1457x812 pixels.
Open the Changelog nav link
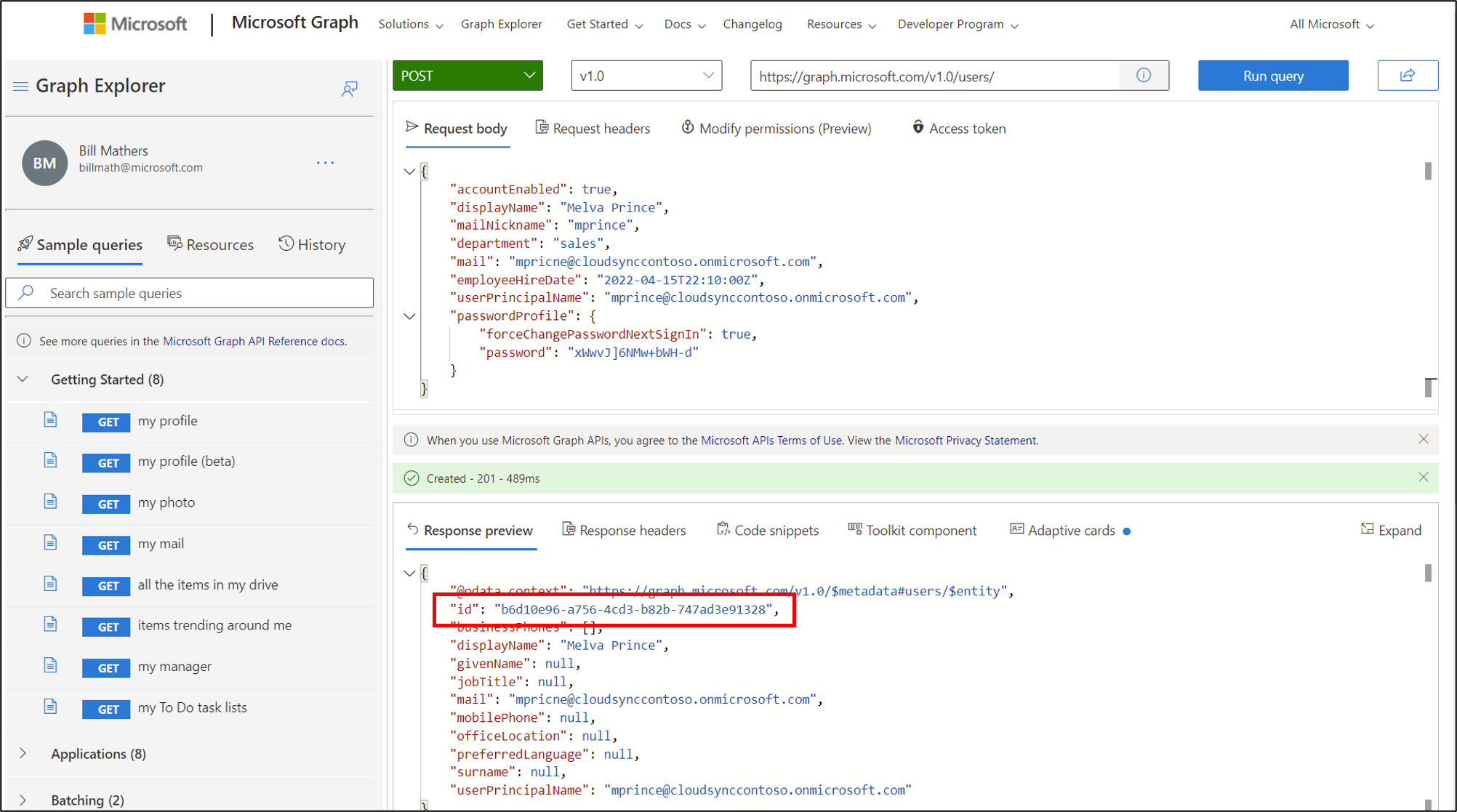point(752,24)
